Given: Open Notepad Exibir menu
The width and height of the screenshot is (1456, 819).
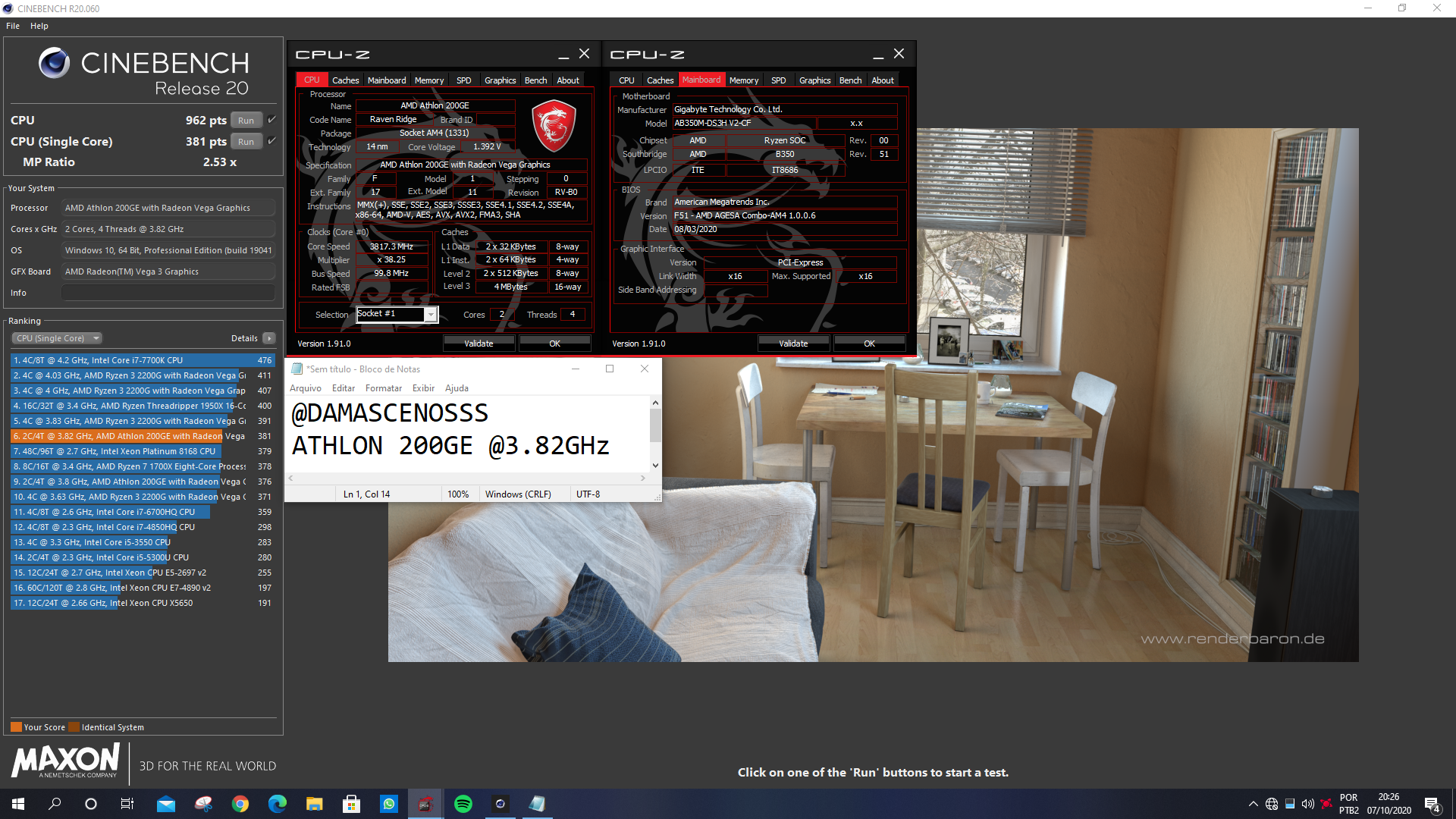Looking at the screenshot, I should tap(423, 388).
